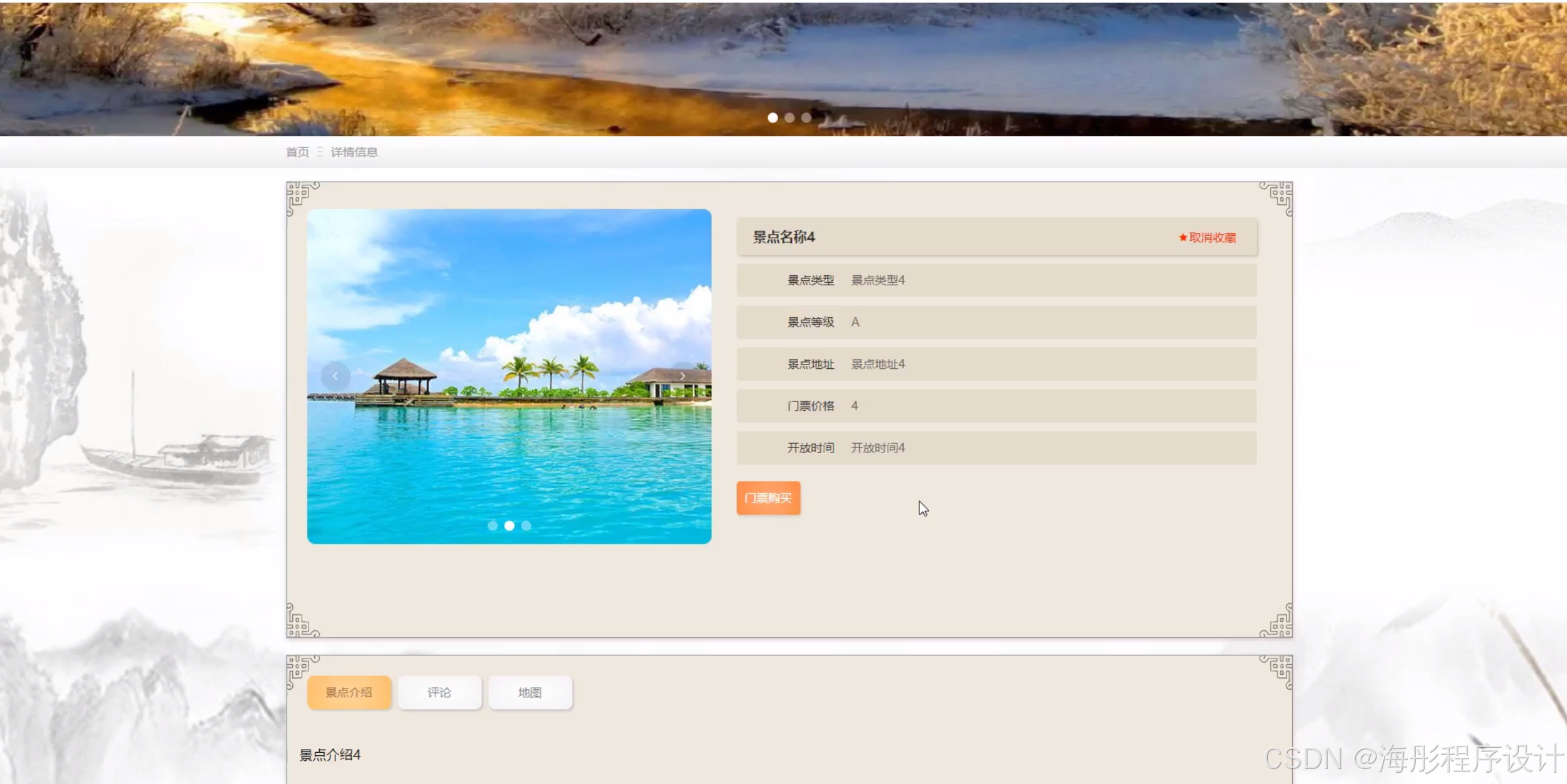This screenshot has height=784, width=1567.
Task: Select middle indicator dot on beach photo
Action: [509, 526]
